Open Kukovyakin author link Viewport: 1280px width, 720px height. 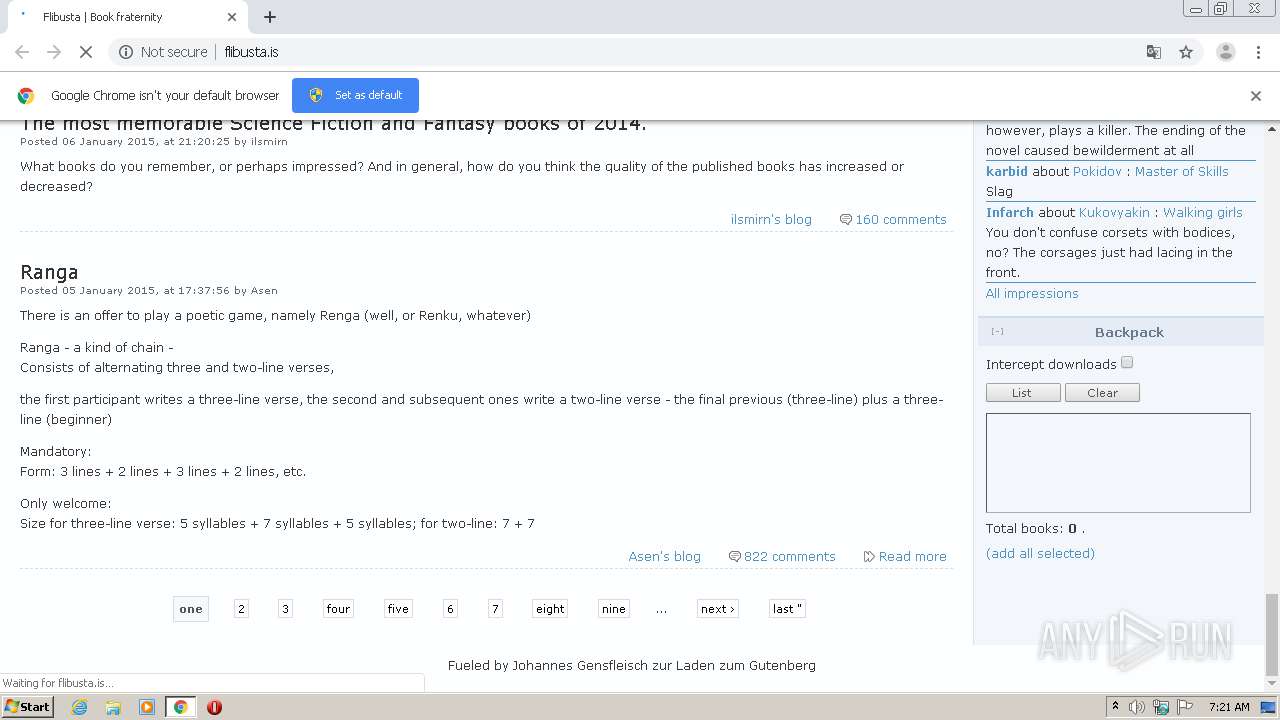pyautogui.click(x=1114, y=212)
